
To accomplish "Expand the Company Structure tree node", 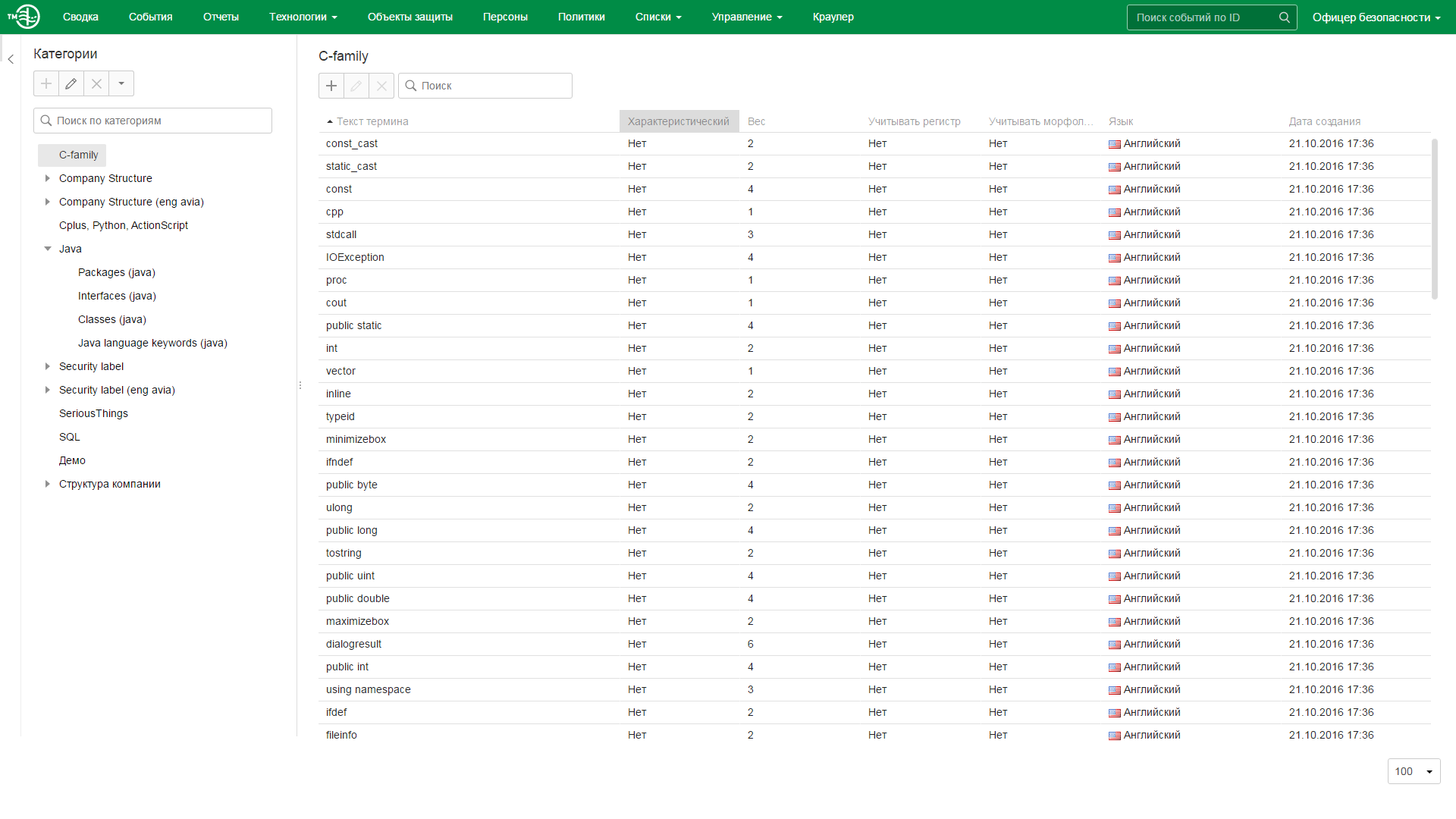I will [x=48, y=178].
